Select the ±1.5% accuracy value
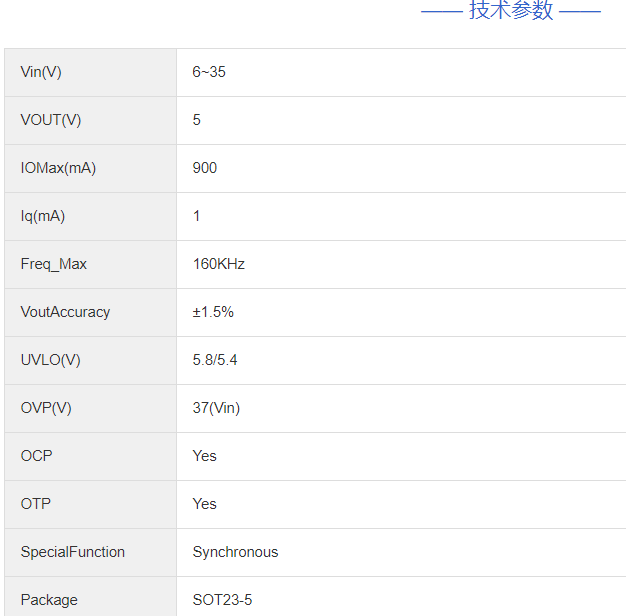Screen dimensions: 626x616 point(213,312)
